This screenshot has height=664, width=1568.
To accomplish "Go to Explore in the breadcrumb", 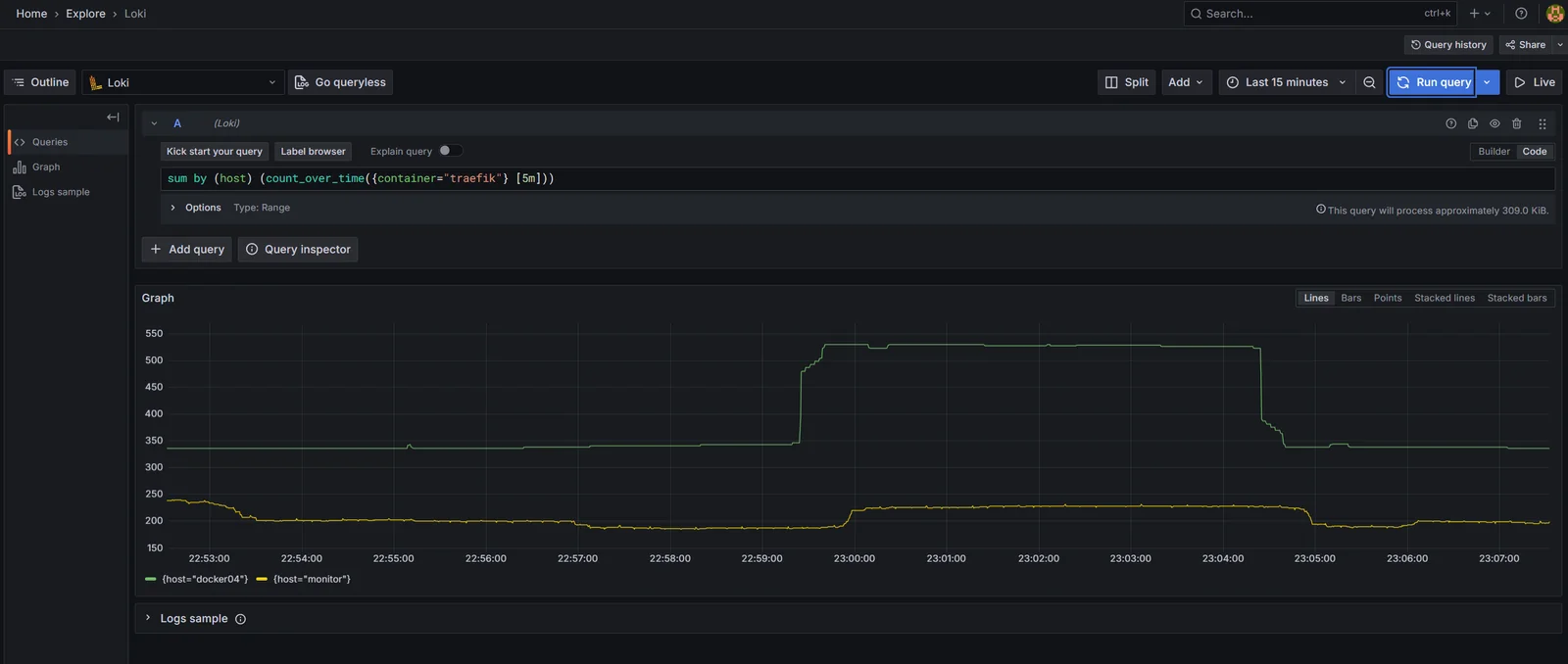I will [x=85, y=14].
